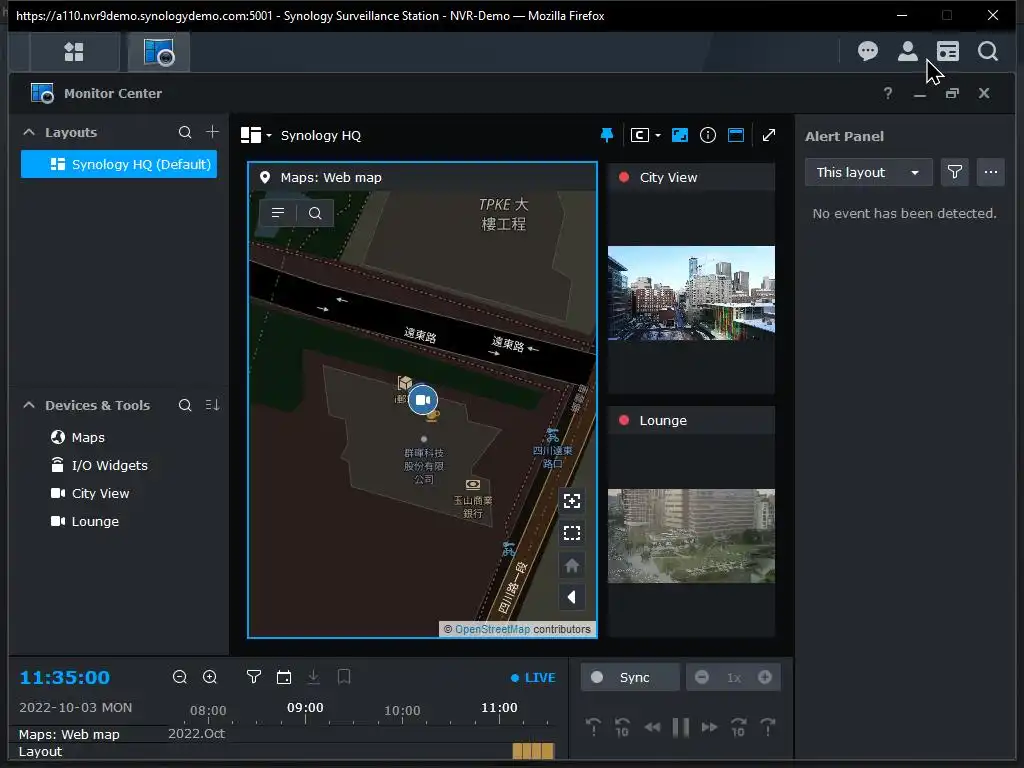Rewind playback
Image resolution: width=1024 pixels, height=768 pixels.
pos(652,727)
